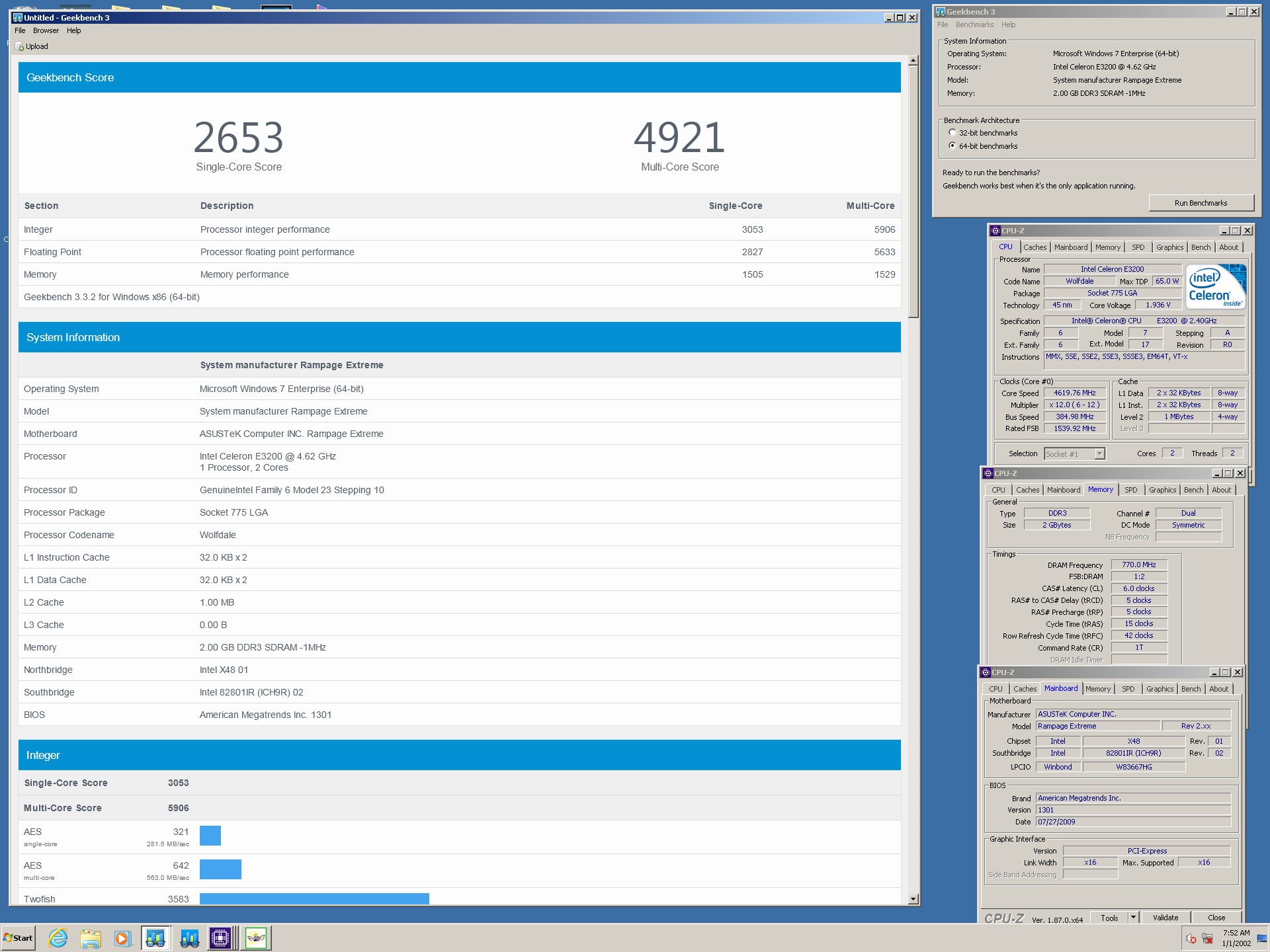Click the AES single-core score bar
The width and height of the screenshot is (1270, 952).
[x=210, y=836]
